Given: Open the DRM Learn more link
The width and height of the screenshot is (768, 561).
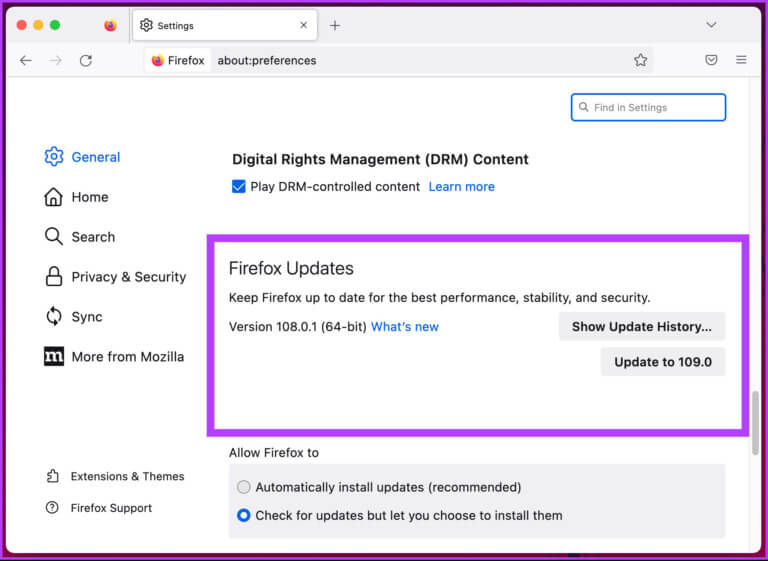Looking at the screenshot, I should pos(461,187).
